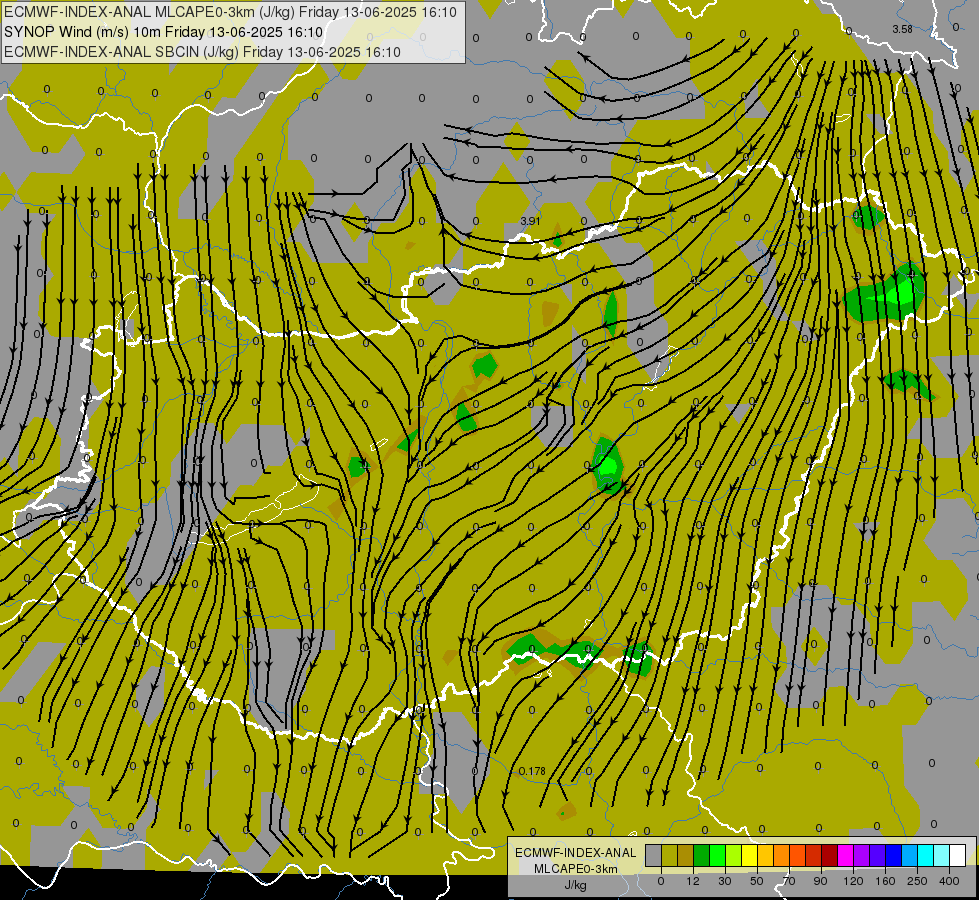The width and height of the screenshot is (979, 900).
Task: Select the pure blue legend swatch
Action: (x=893, y=855)
